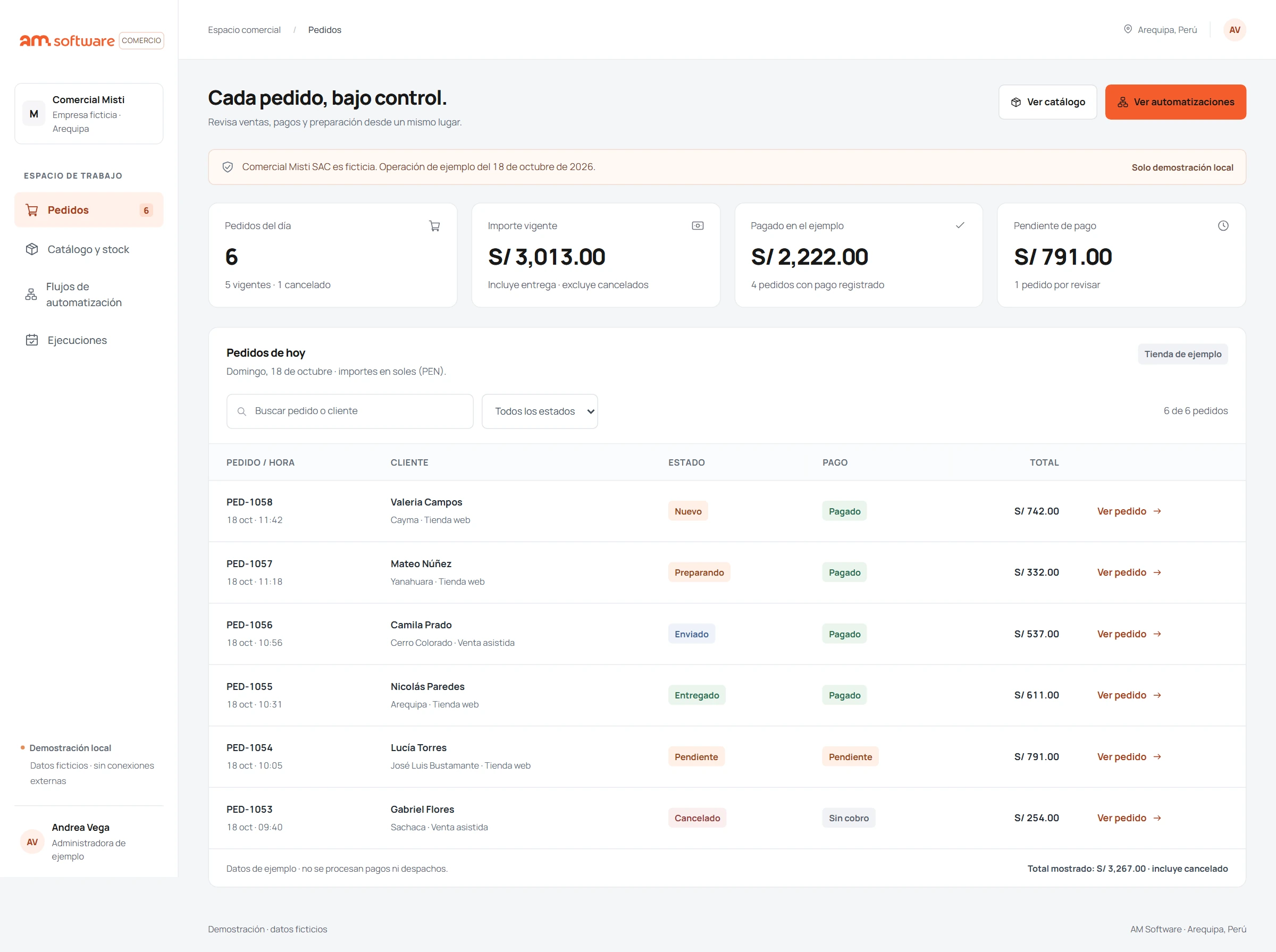The height and width of the screenshot is (952, 1276).
Task: Click the clock icon on Pendiente de pago card
Action: [x=1223, y=226]
